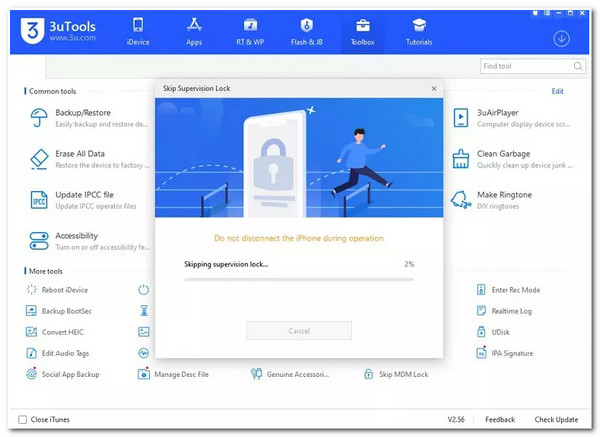Click the download manager arrow icon
This screenshot has width=600, height=437.
(x=561, y=39)
